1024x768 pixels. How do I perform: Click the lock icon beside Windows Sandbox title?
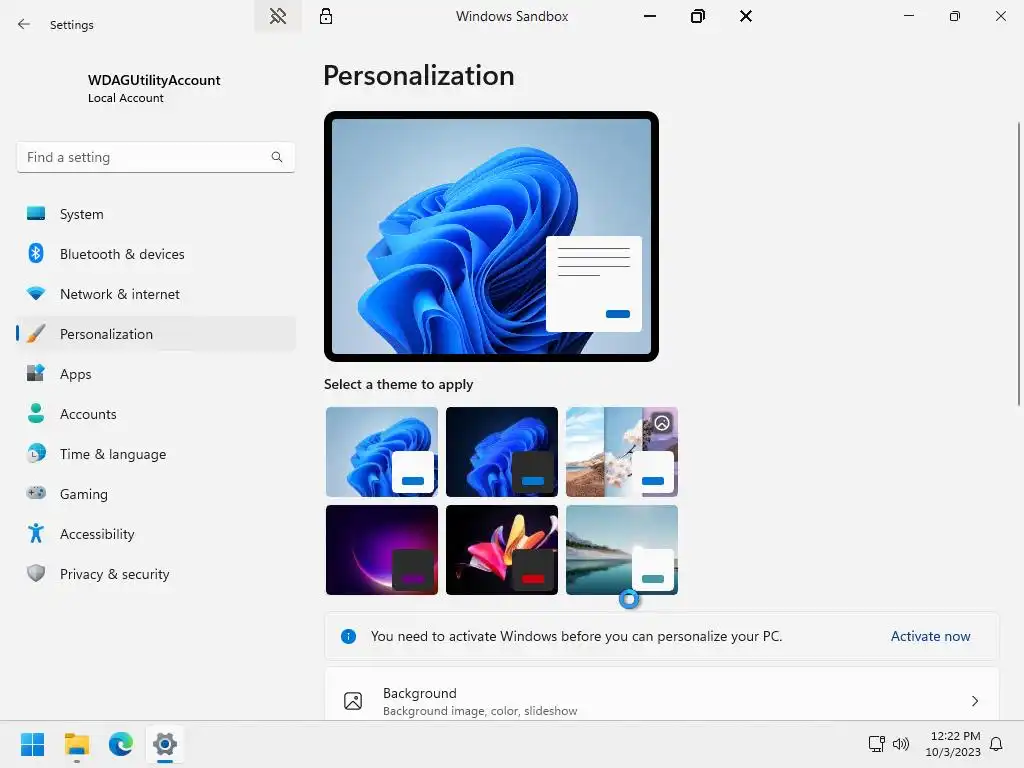326,16
